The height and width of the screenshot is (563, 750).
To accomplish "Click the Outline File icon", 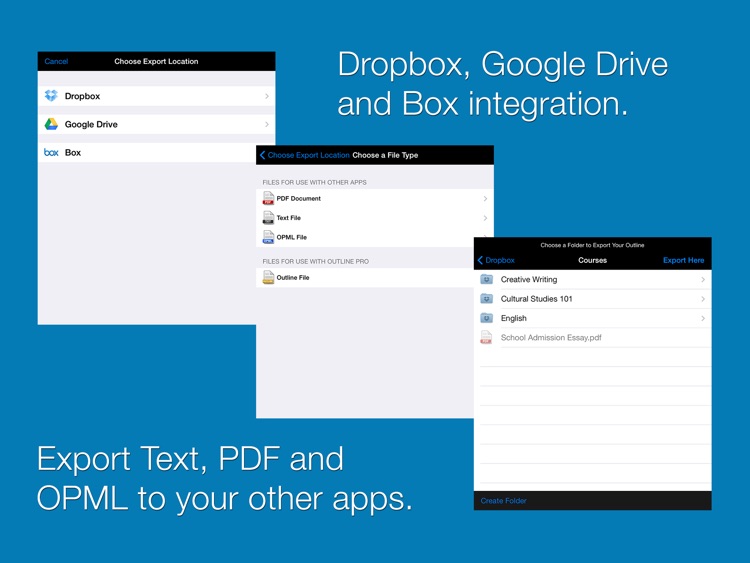I will point(268,277).
